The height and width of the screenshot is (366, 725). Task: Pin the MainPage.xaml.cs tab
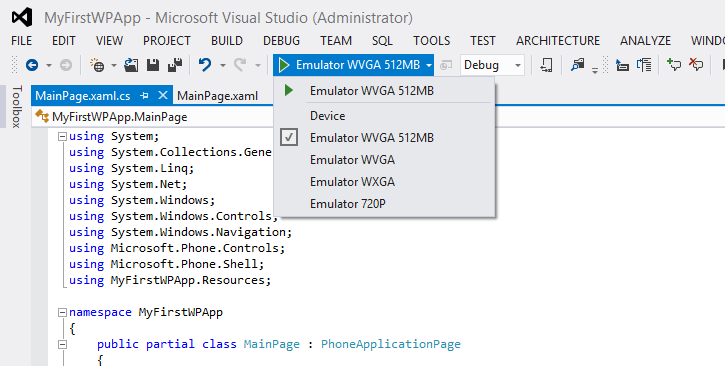pyautogui.click(x=145, y=96)
